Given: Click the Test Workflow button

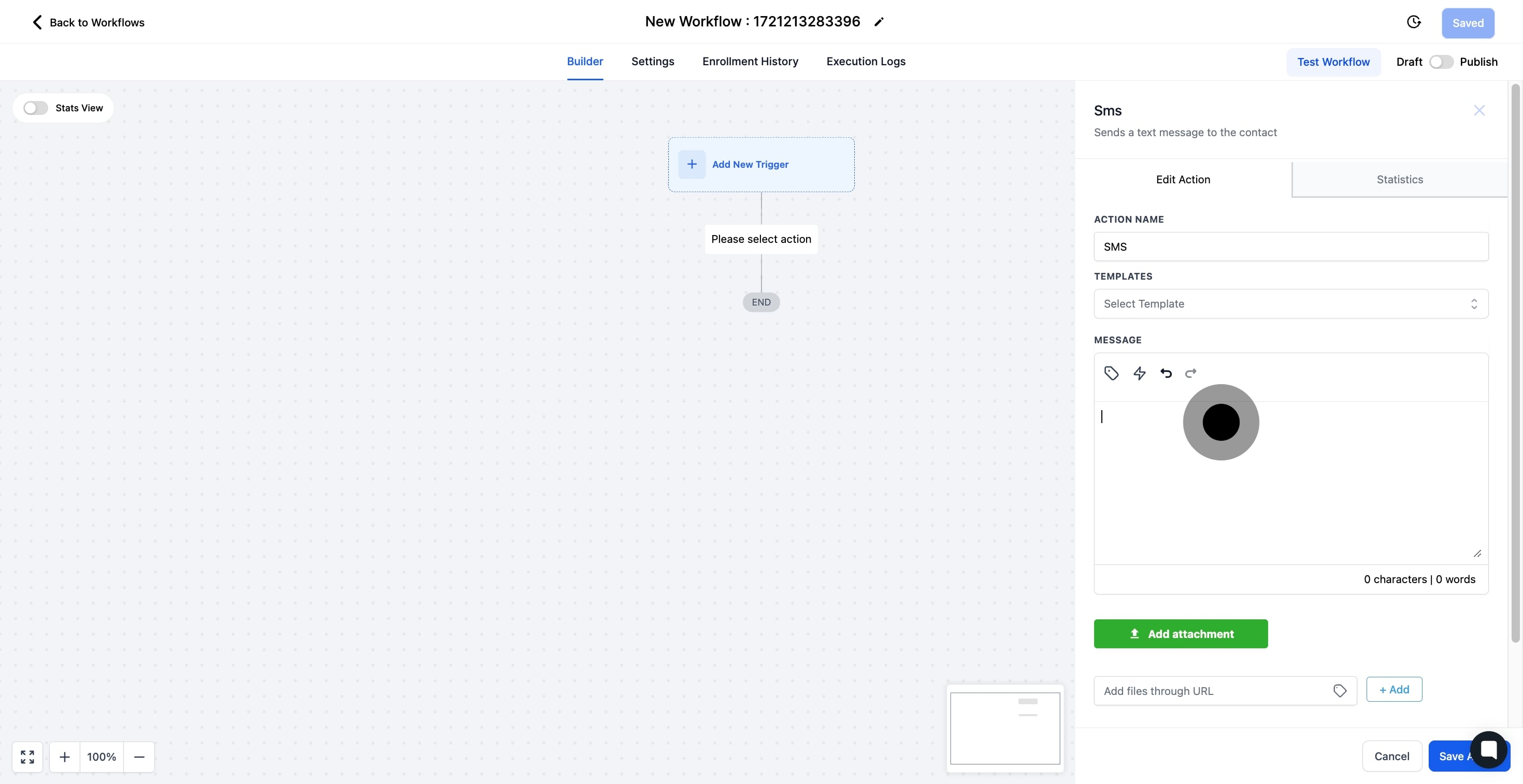Looking at the screenshot, I should point(1333,62).
